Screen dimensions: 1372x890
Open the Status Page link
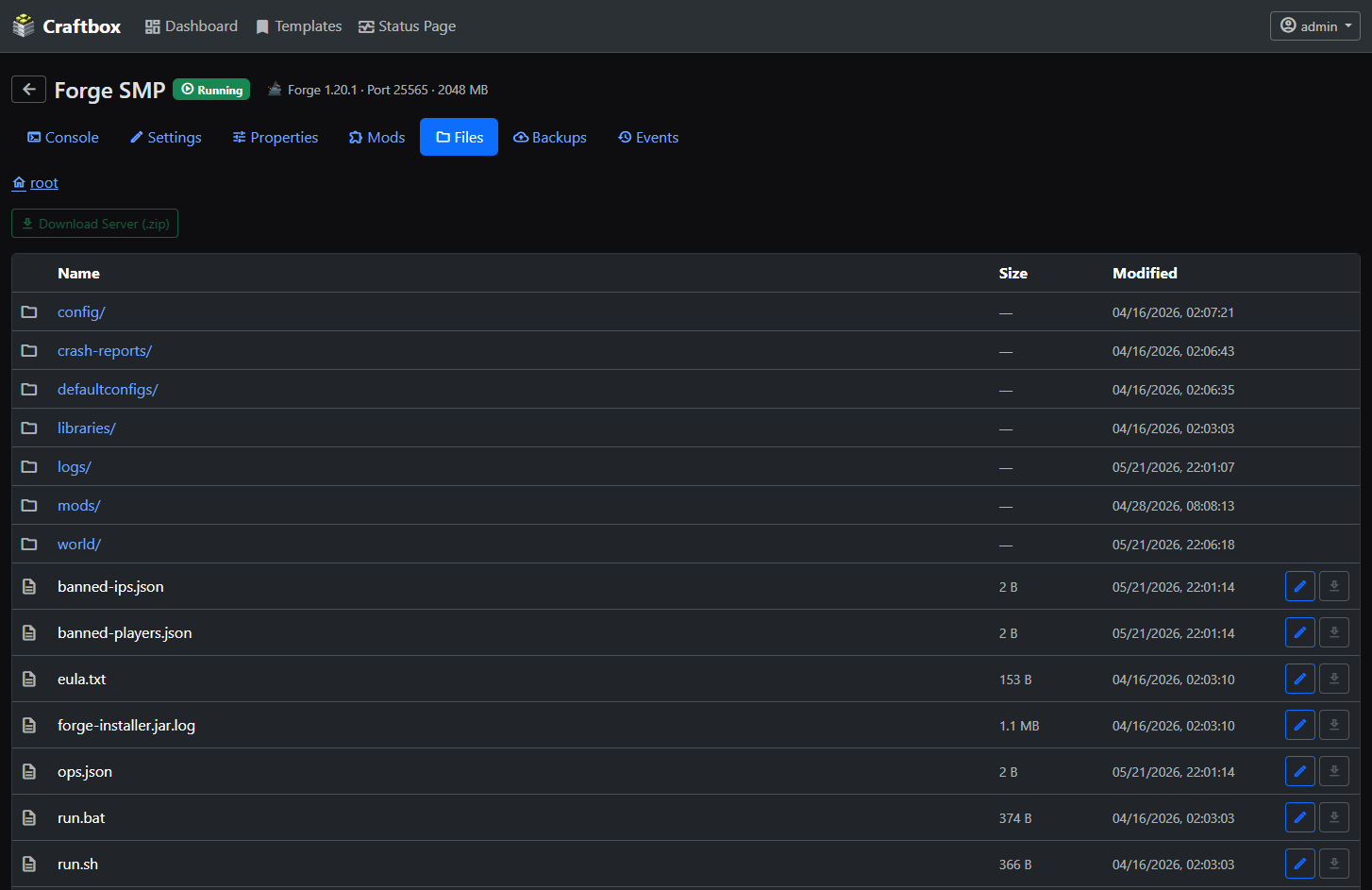pyautogui.click(x=407, y=26)
